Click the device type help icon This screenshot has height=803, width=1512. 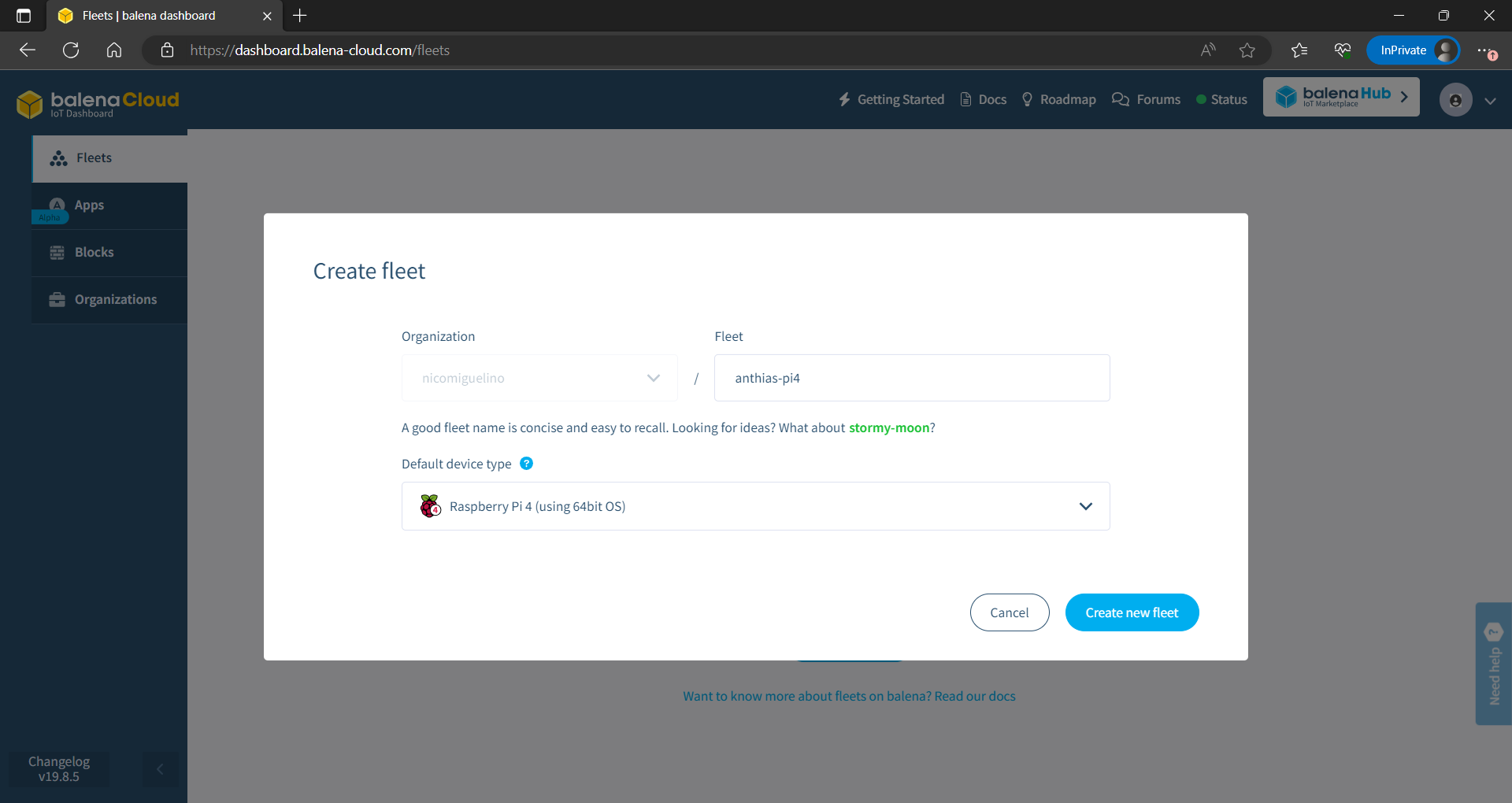click(x=527, y=464)
